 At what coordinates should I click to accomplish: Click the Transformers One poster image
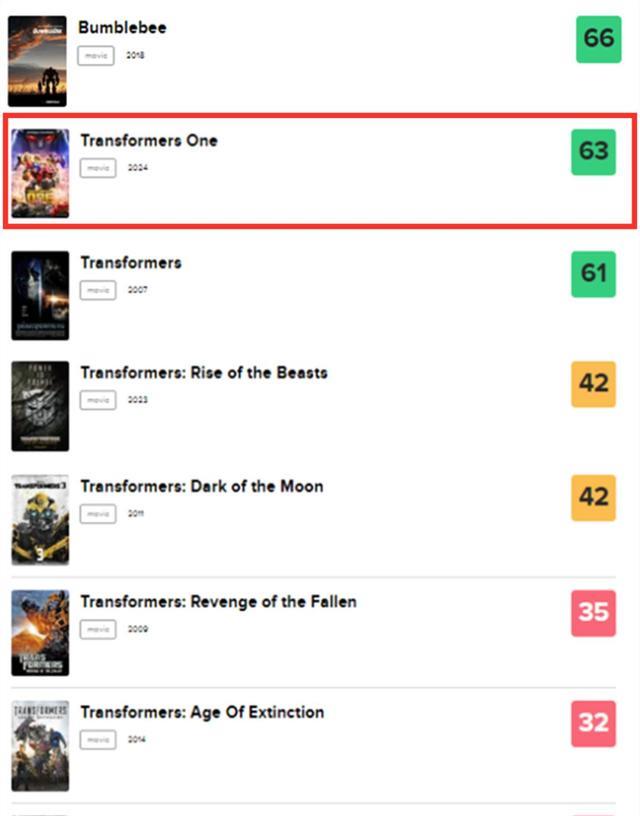40,173
